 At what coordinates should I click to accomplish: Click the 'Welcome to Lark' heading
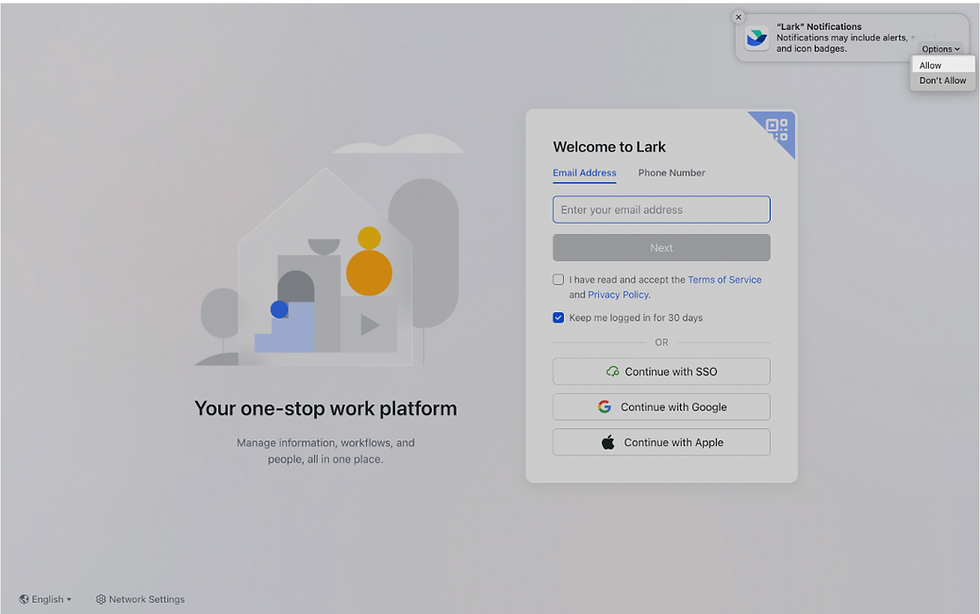(609, 147)
